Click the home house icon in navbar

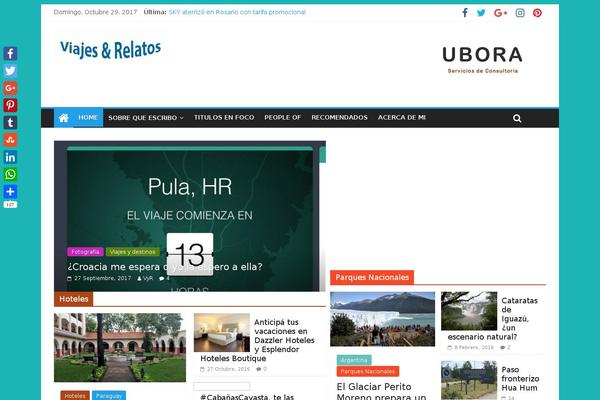tap(64, 118)
